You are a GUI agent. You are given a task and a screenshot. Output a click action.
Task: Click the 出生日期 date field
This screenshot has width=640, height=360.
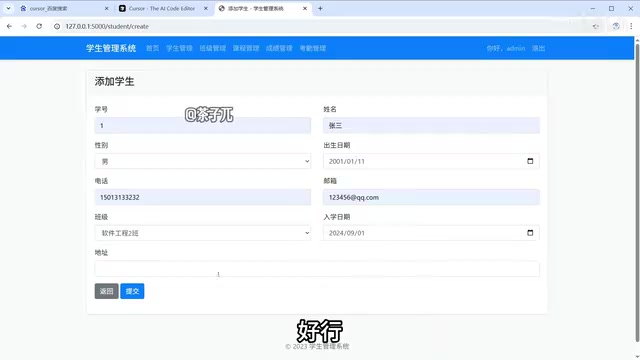[431, 161]
